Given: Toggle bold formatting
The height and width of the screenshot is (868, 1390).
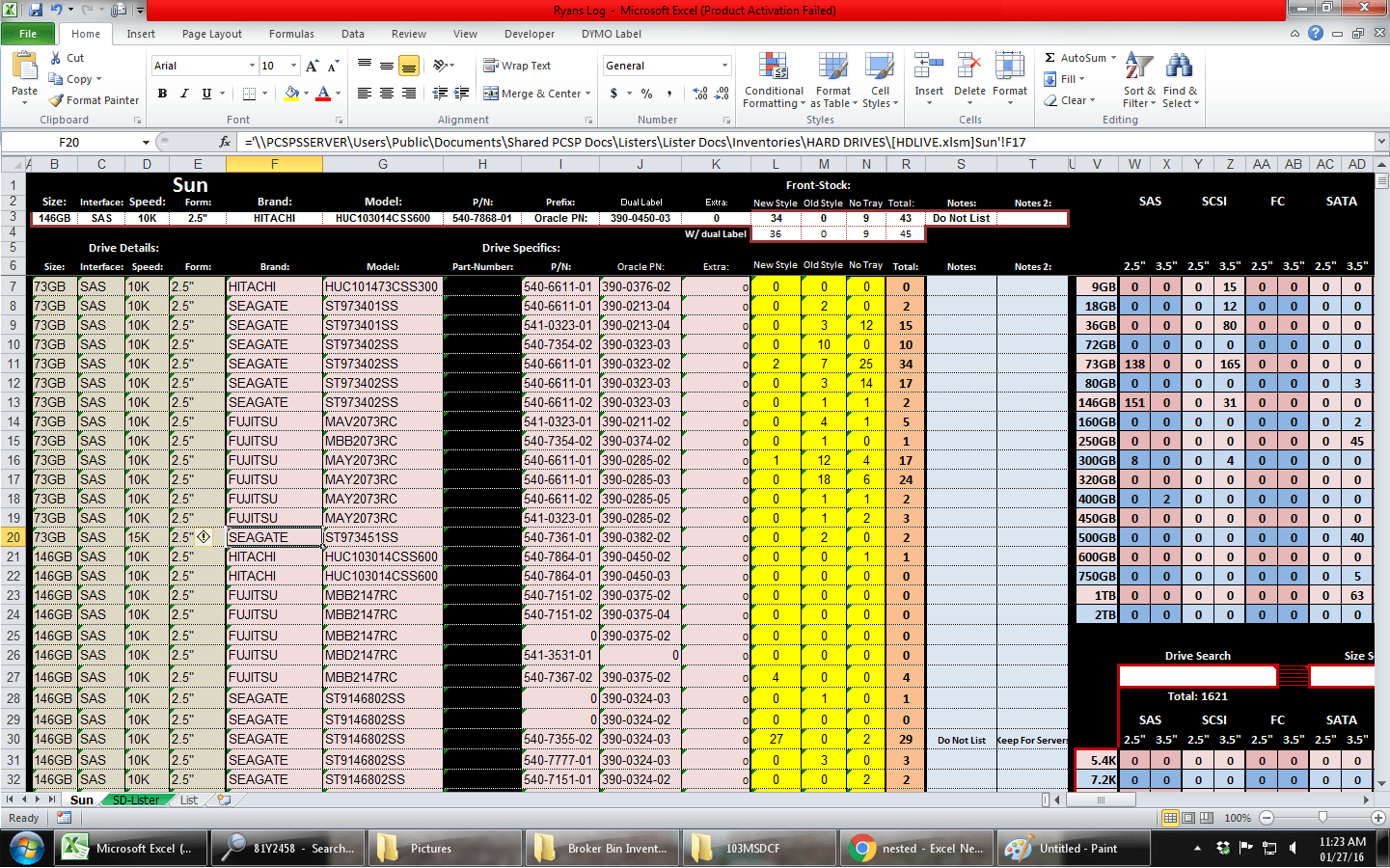Looking at the screenshot, I should (x=162, y=94).
